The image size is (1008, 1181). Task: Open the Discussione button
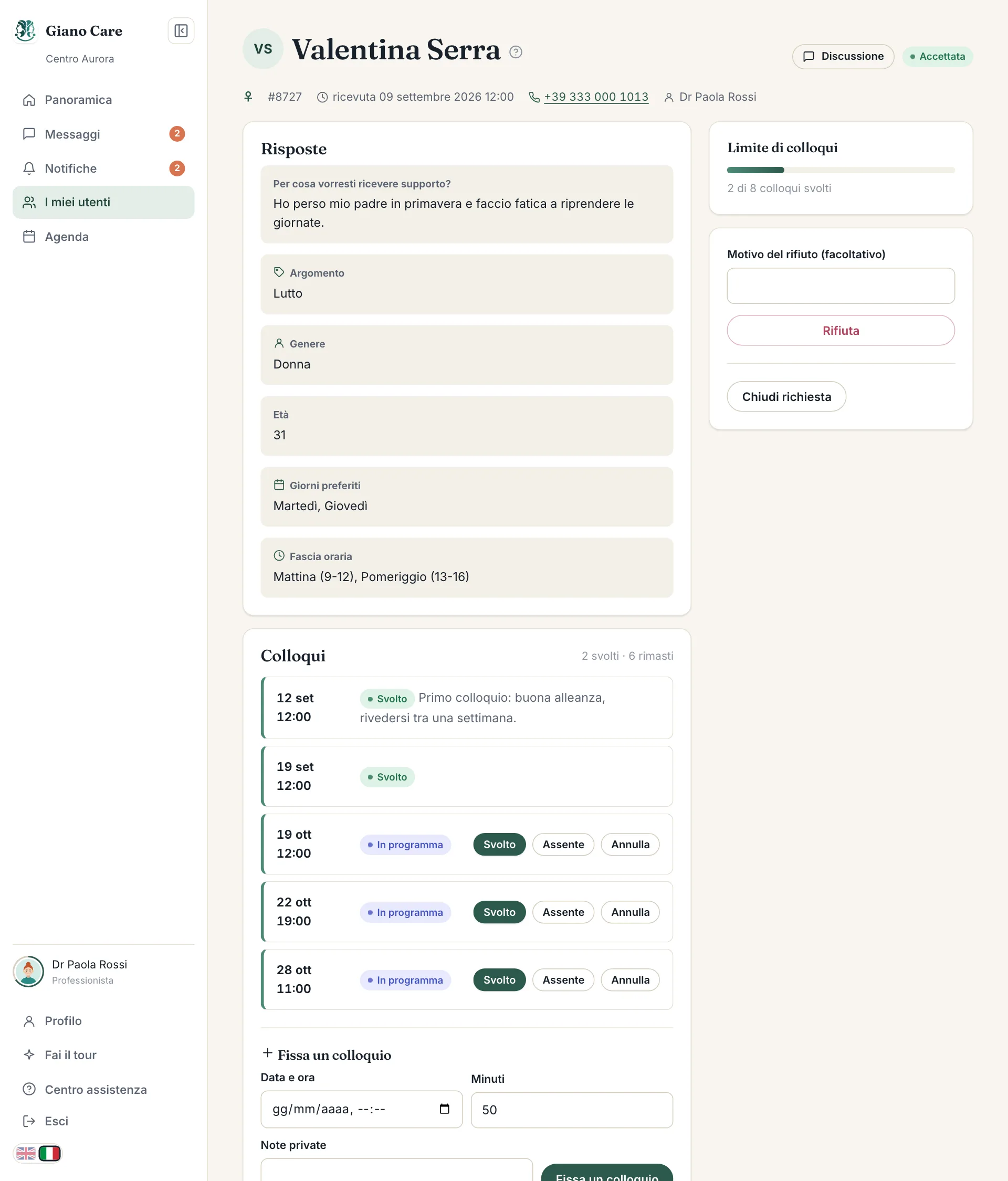pos(843,57)
